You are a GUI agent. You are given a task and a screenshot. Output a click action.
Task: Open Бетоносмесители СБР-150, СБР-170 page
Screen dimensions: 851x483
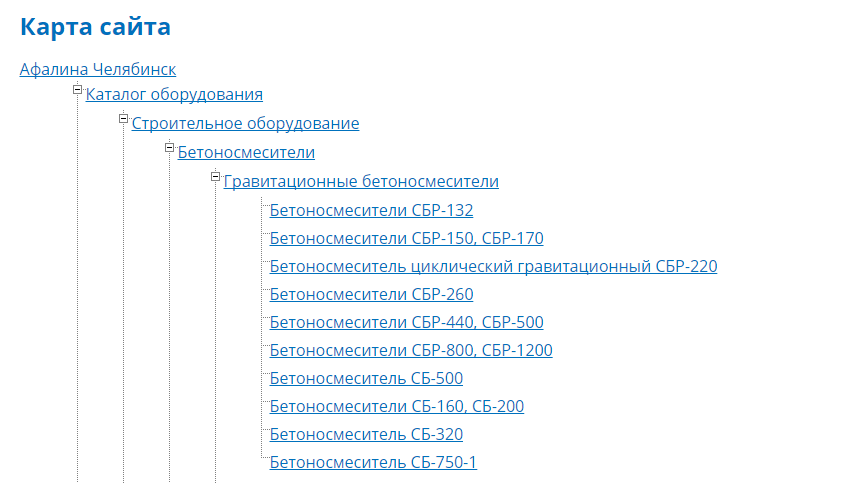tap(406, 238)
